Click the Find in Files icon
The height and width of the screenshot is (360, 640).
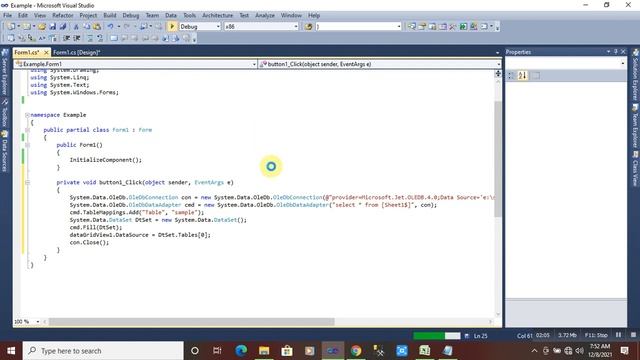pos(309,27)
